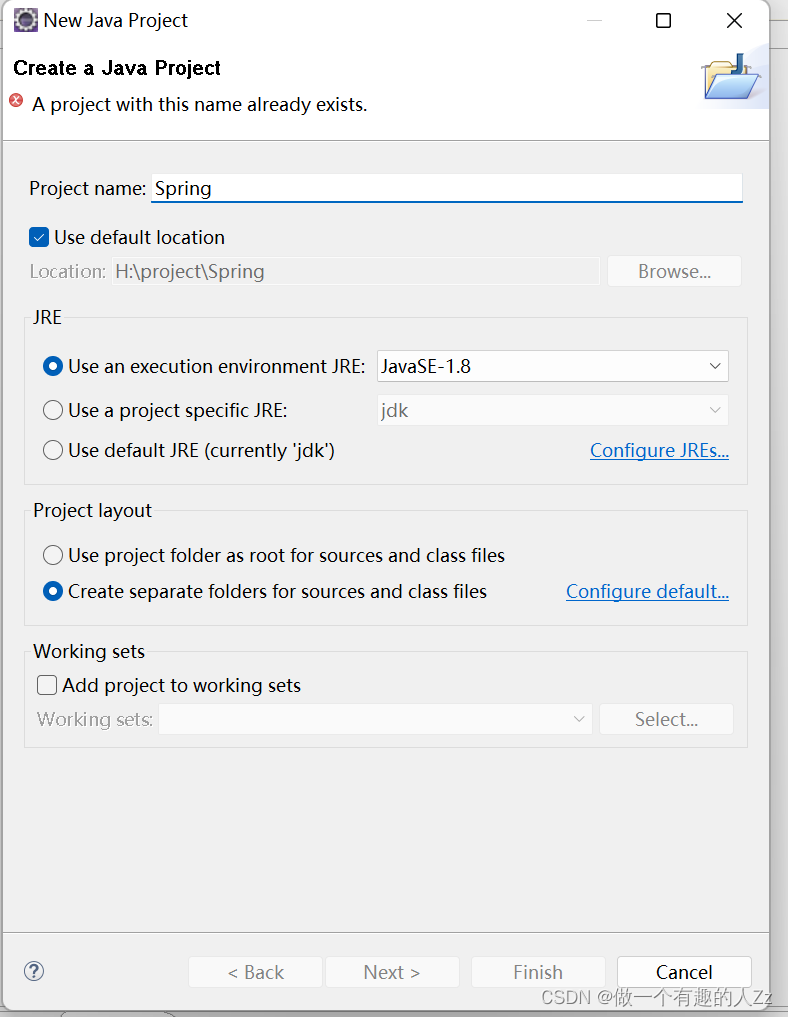The image size is (788, 1017).
Task: Expand the Working sets combo box
Action: (x=375, y=719)
